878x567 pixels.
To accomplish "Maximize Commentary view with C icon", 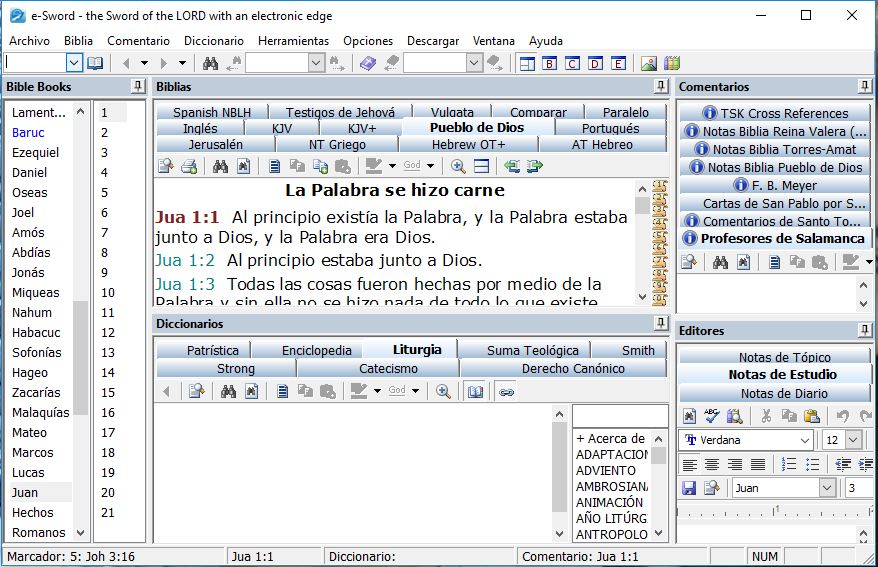I will click(x=572, y=63).
